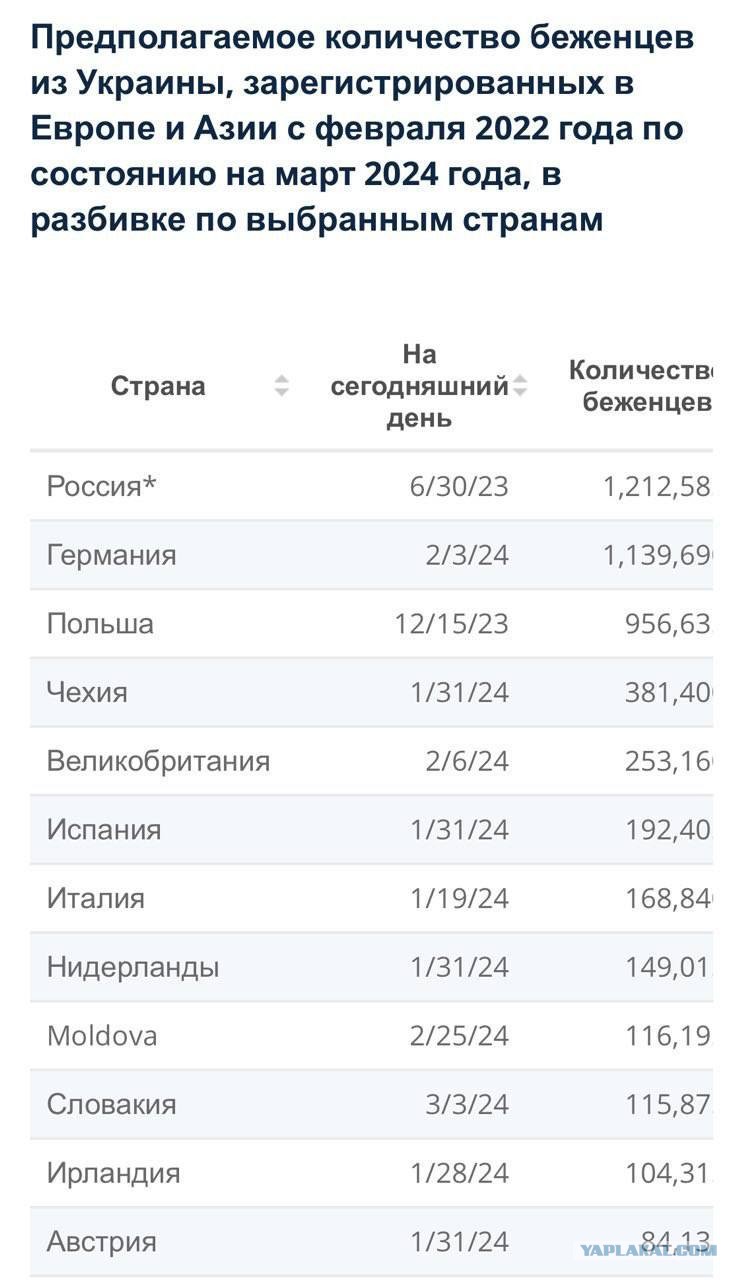Select the Россия* row
743x1280 pixels.
[371, 486]
